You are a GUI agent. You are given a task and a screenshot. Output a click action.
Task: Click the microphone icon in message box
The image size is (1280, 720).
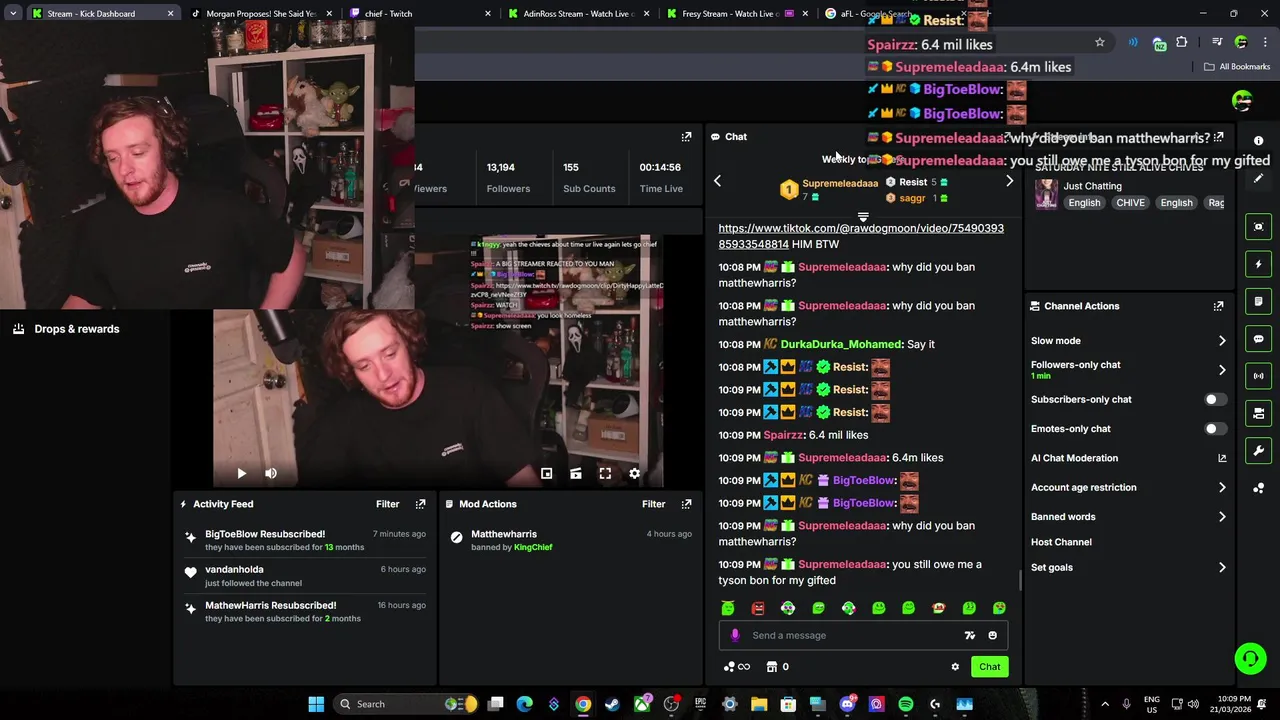pos(735,635)
